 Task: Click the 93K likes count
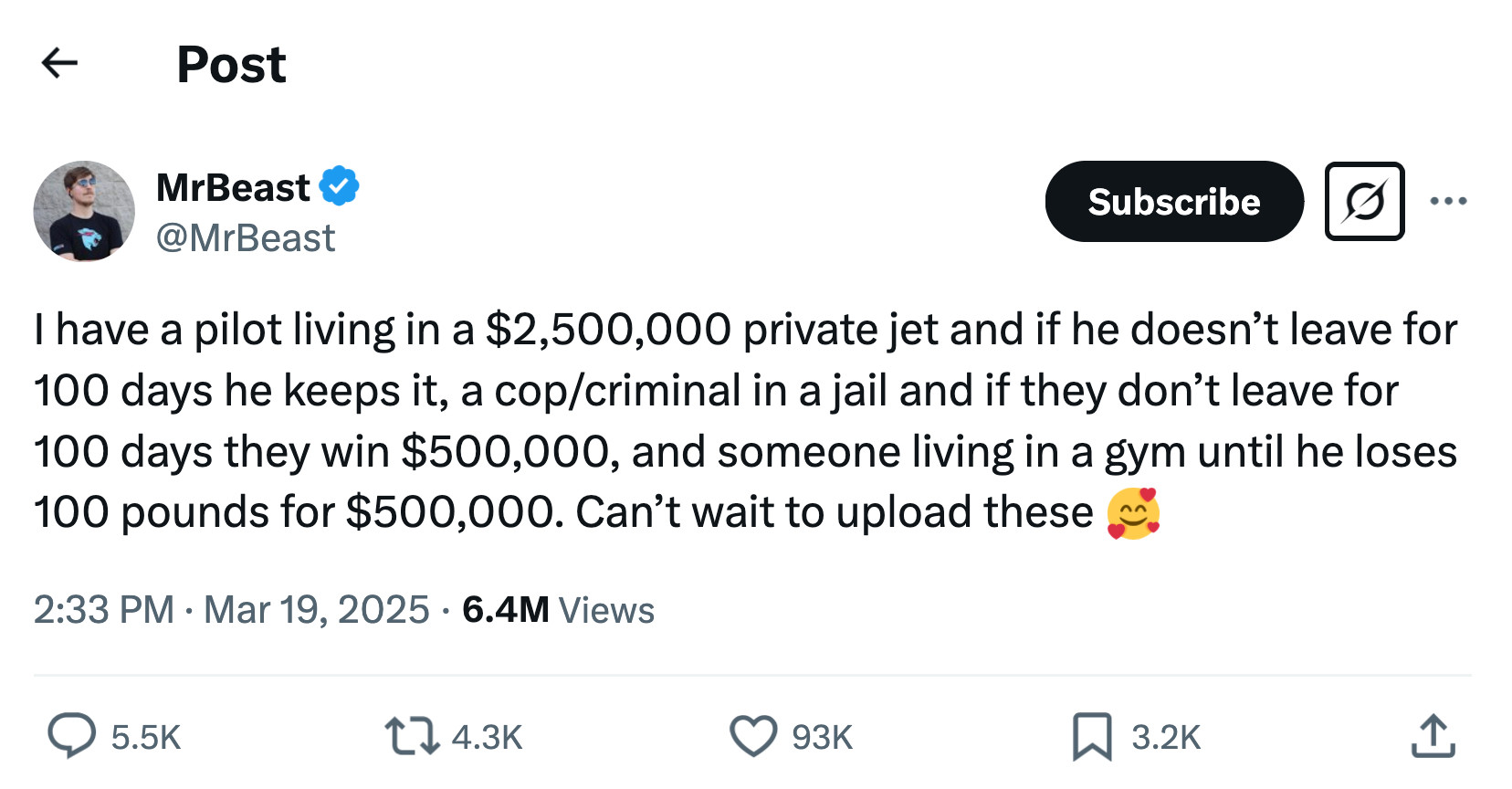[822, 737]
